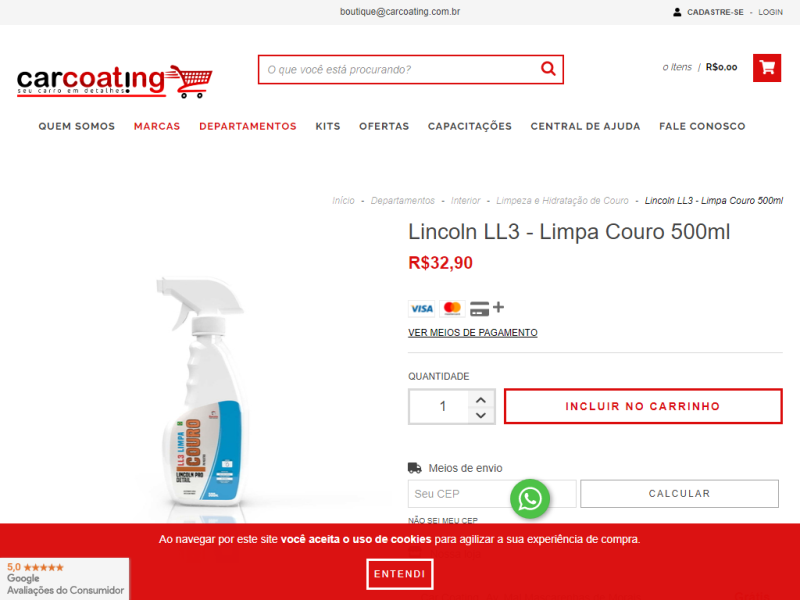Screen dimensions: 800x600
Task: Open Limpeza e Hidratação de Couro breadcrumb
Action: 562,201
